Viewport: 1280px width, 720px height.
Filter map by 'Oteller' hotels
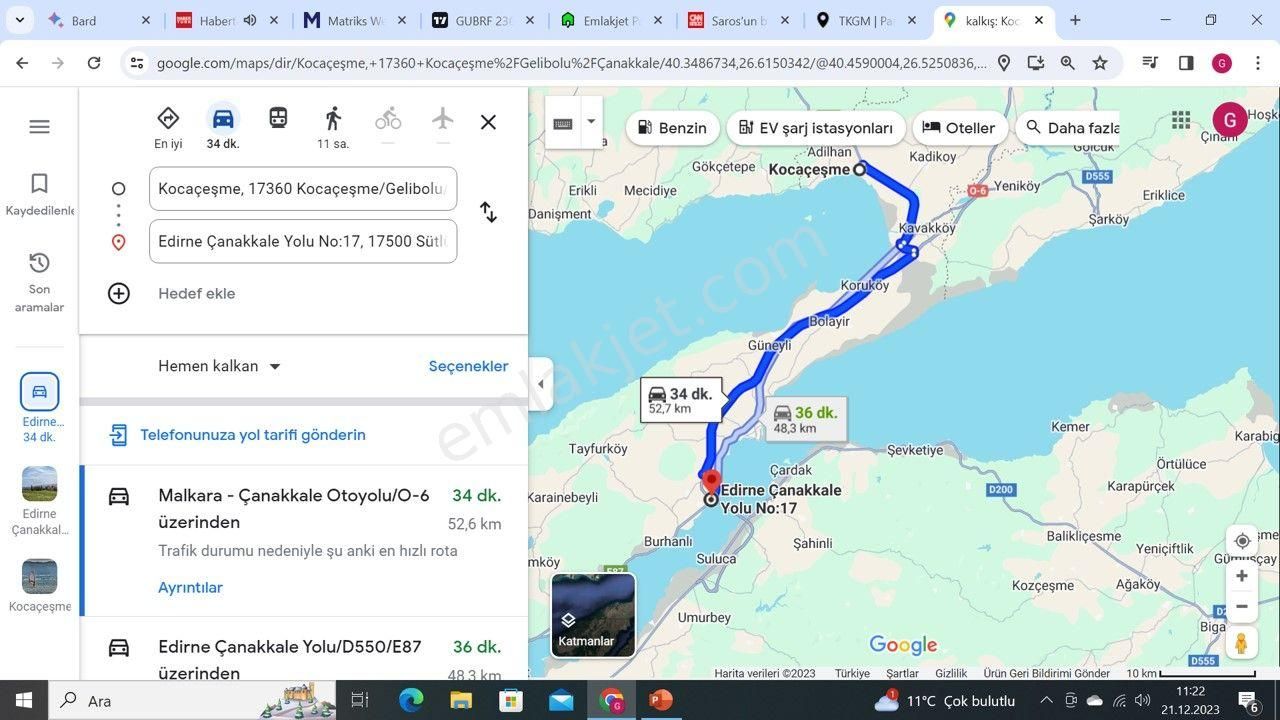coord(959,128)
